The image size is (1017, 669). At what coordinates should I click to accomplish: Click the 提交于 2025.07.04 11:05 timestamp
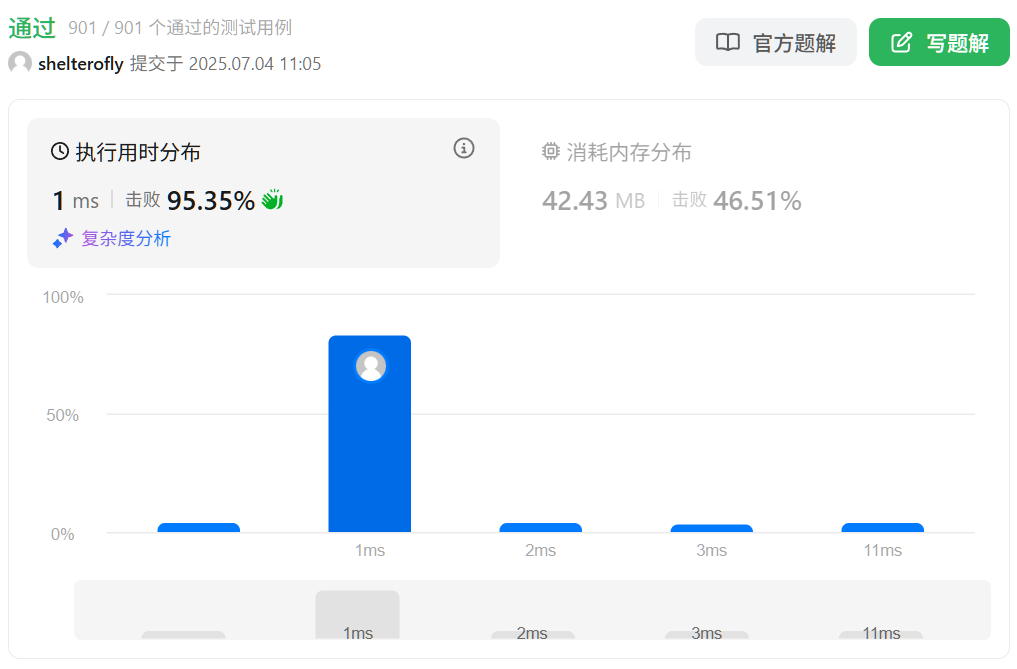[x=226, y=64]
